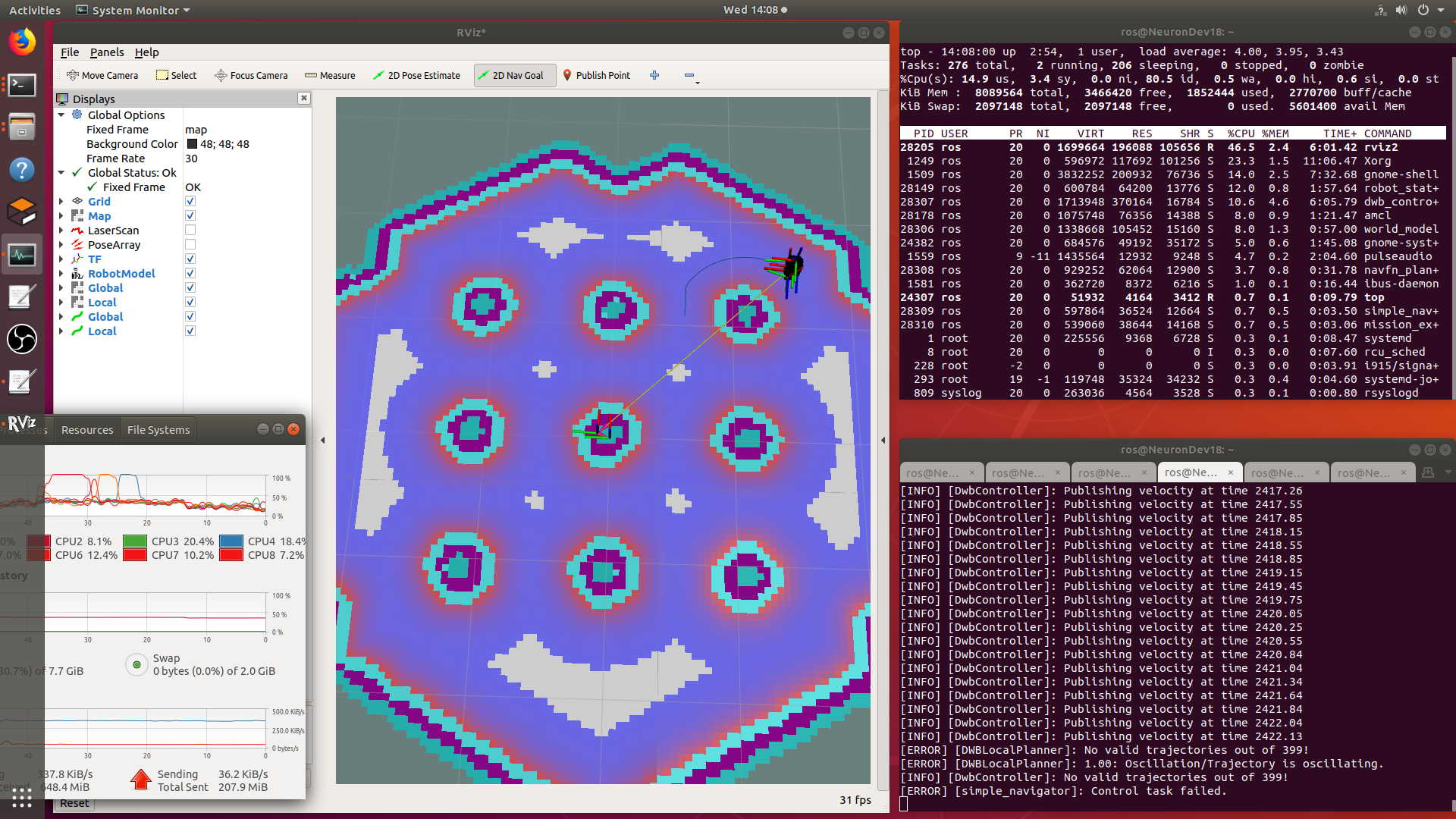The image size is (1456, 819).
Task: Choose the Focus Camera tool
Action: [251, 75]
